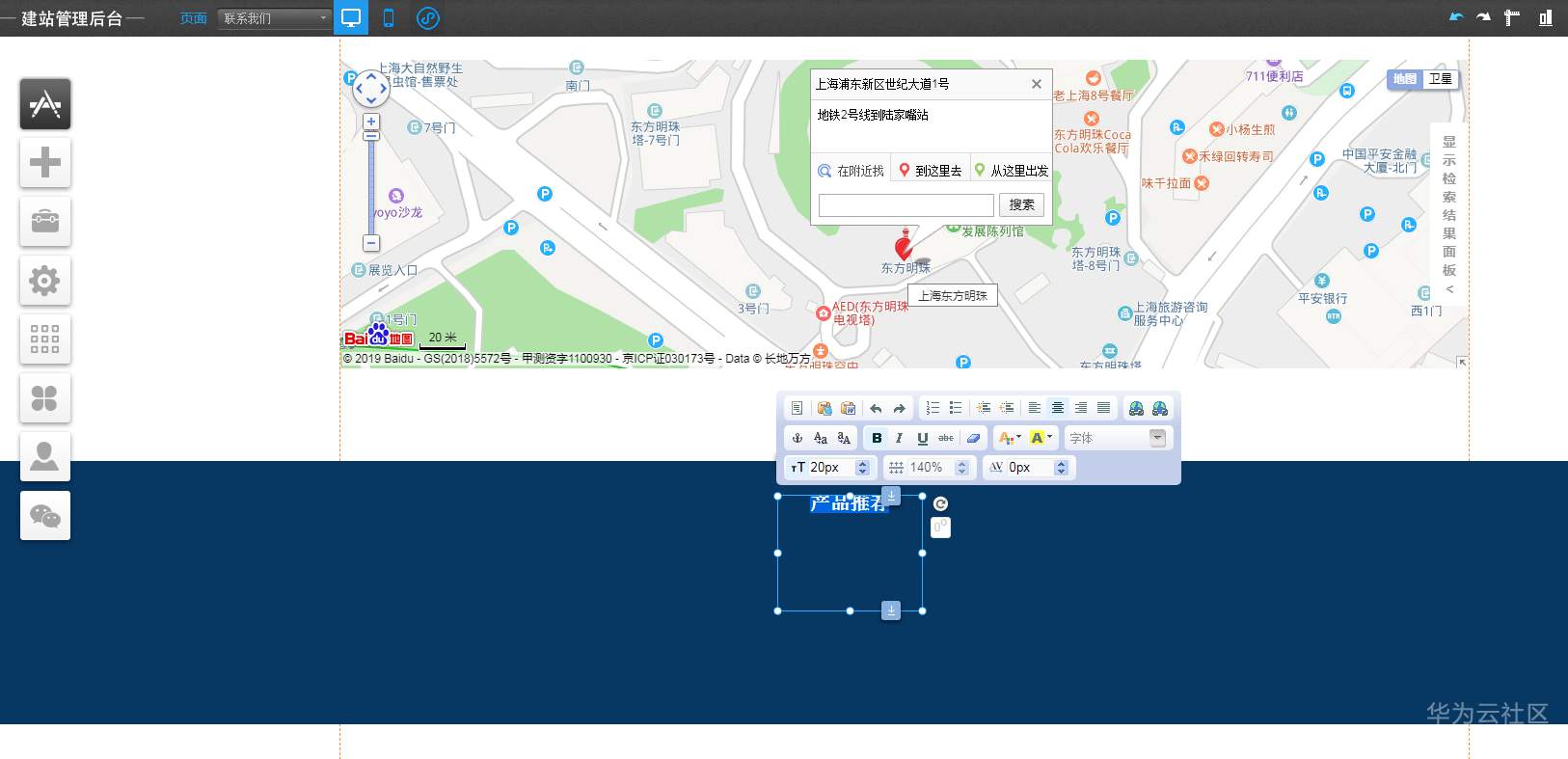Image resolution: width=1568 pixels, height=759 pixels.
Task: Undo using the top bar blue arrow
Action: (x=1456, y=17)
